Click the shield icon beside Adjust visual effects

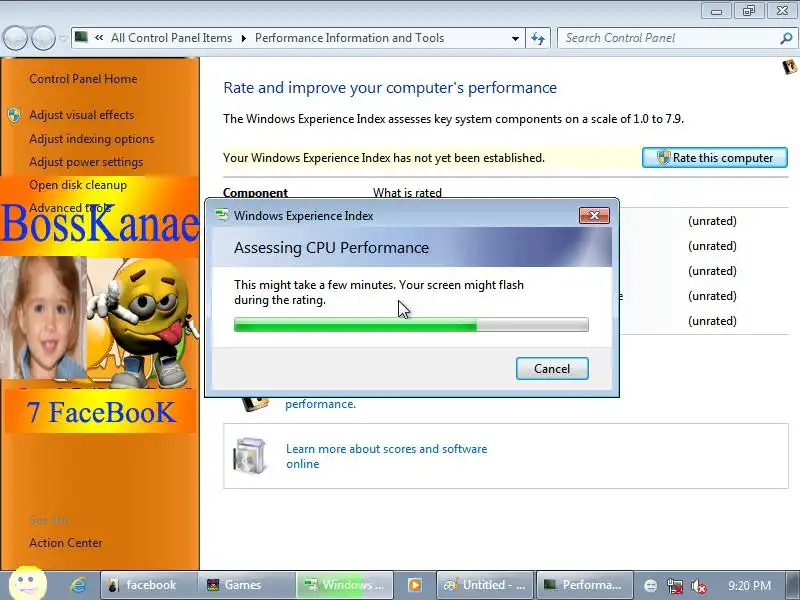pos(14,115)
